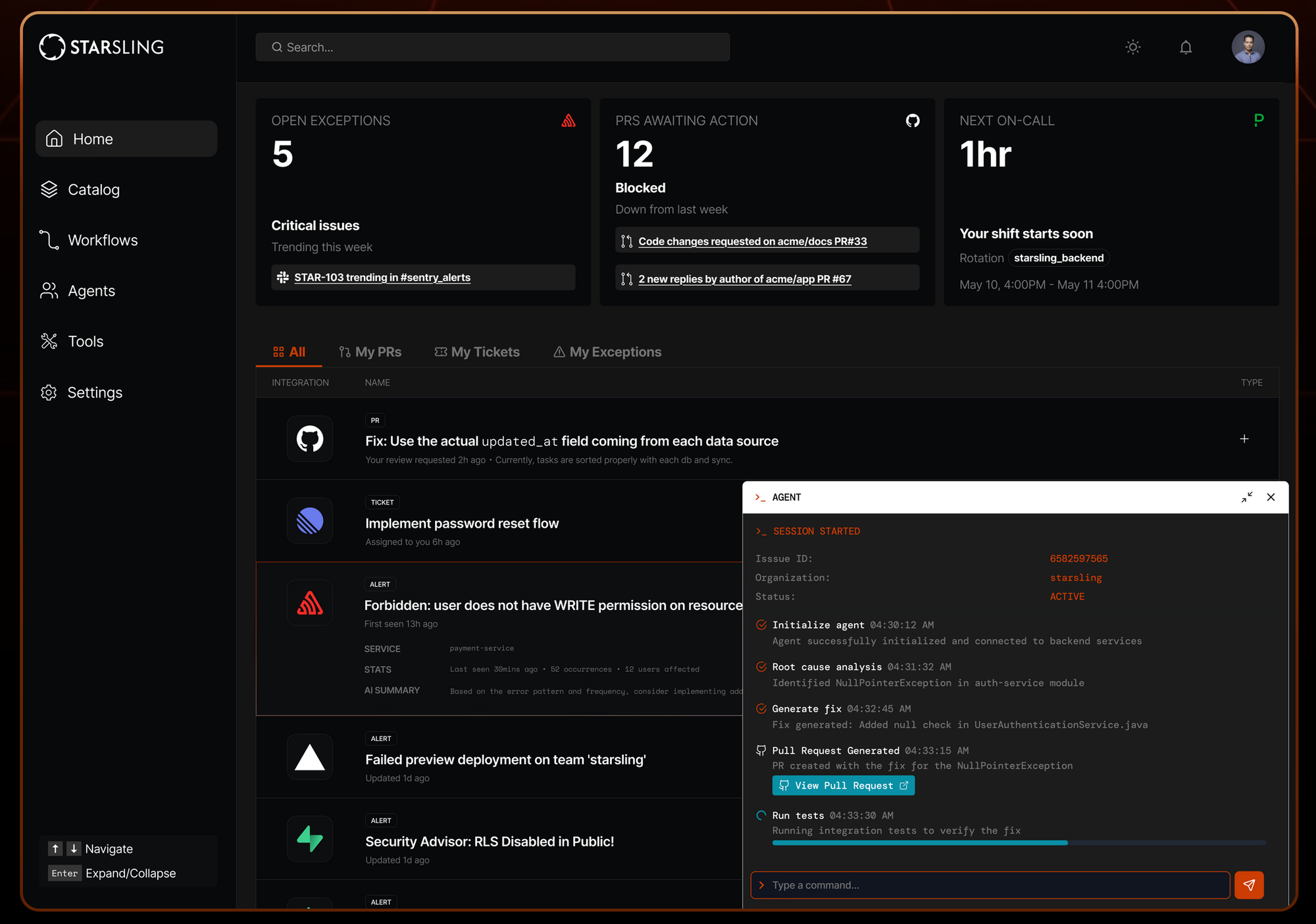Screen dimensions: 1316x924
Task: Click the pull request icon beside PR#33
Action: click(626, 241)
